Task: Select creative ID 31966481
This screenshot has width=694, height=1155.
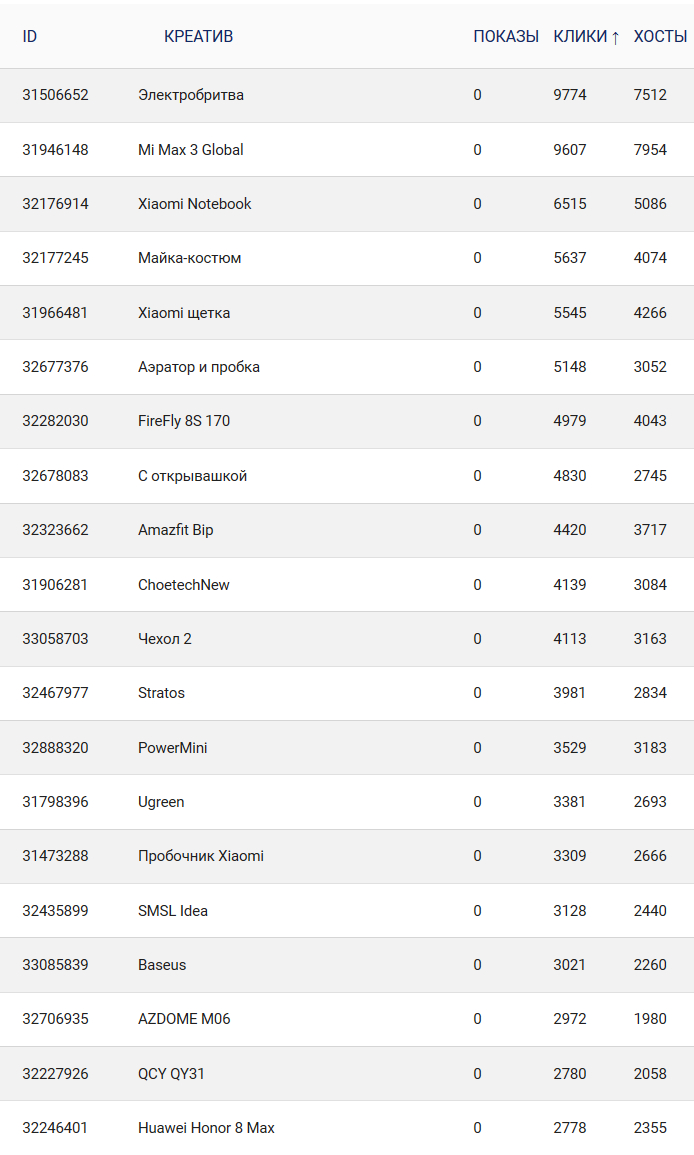Action: pos(55,313)
